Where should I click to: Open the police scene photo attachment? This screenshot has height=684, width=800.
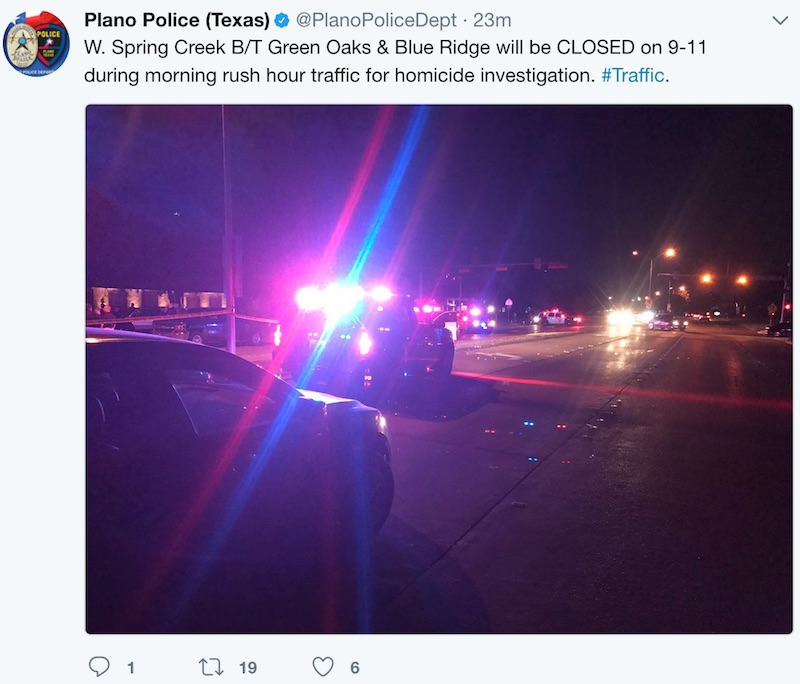click(439, 369)
